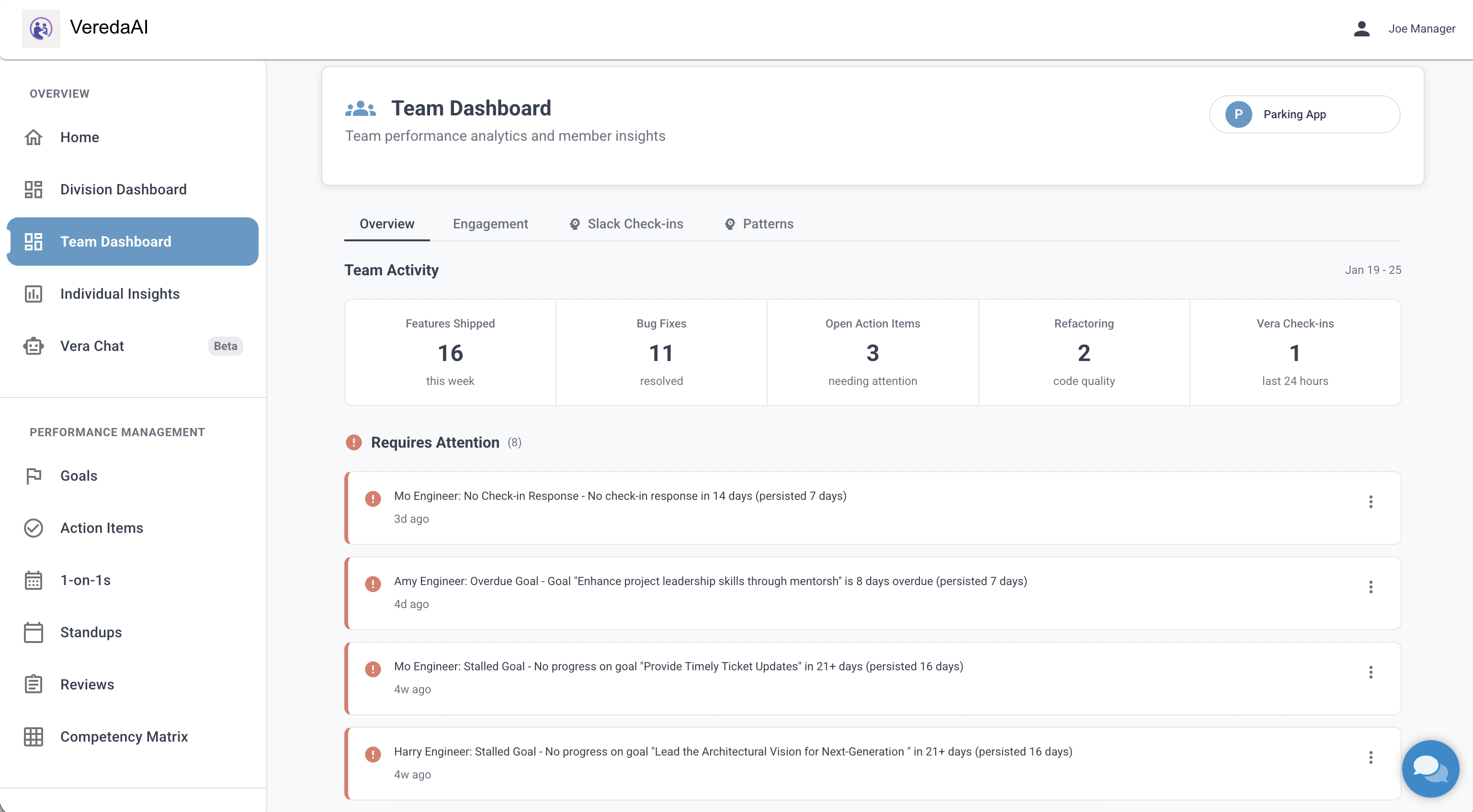Open the Standups page

pyautogui.click(x=91, y=632)
